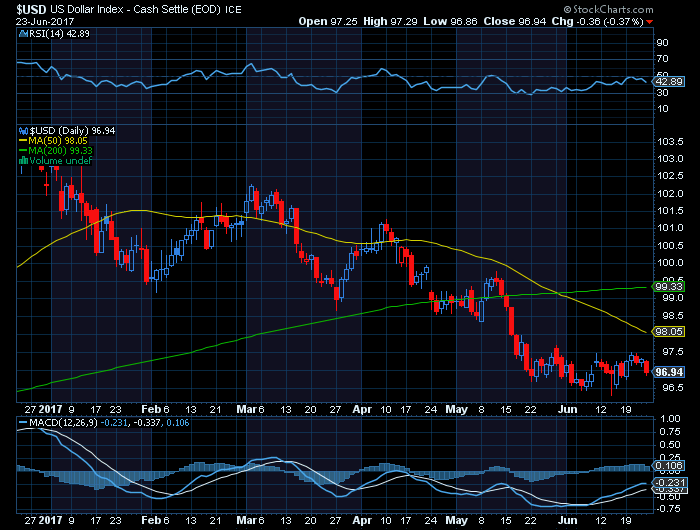Click the MACD(12,26,9) legend label
The image size is (700, 530).
(63, 422)
